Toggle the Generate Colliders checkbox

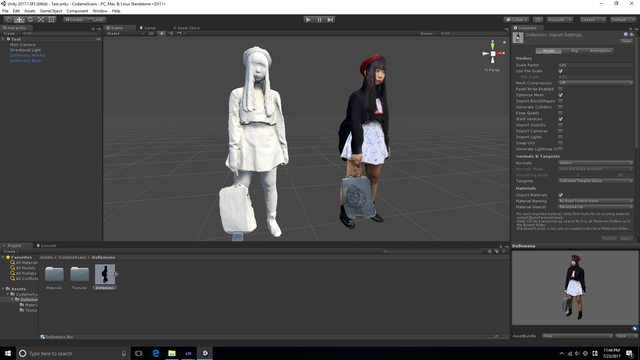click(560, 107)
